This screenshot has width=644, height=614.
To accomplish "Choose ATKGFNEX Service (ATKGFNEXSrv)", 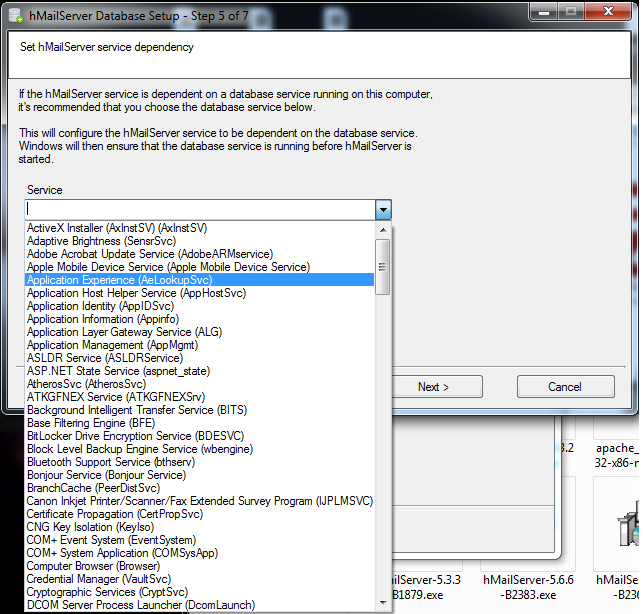I will (200, 397).
